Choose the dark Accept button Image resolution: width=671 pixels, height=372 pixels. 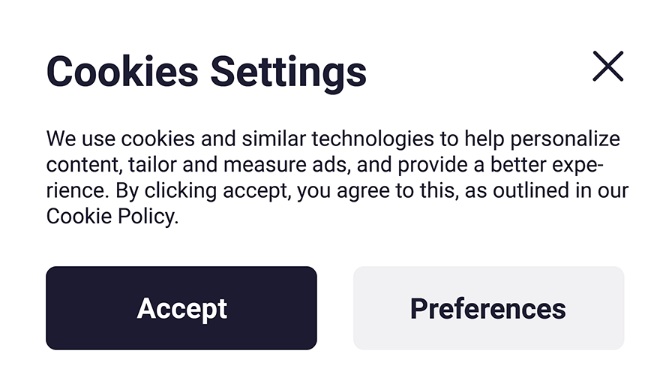(x=181, y=308)
